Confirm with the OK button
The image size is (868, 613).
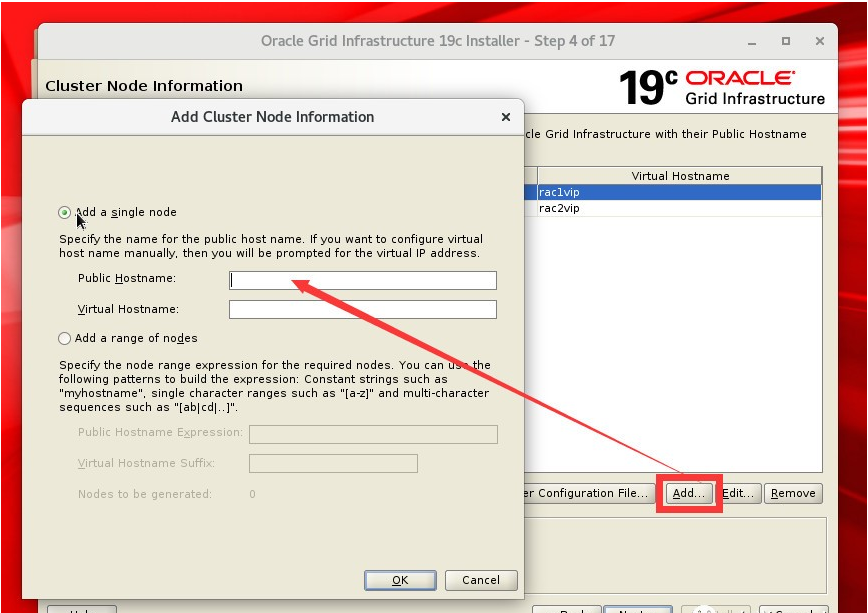coord(400,580)
